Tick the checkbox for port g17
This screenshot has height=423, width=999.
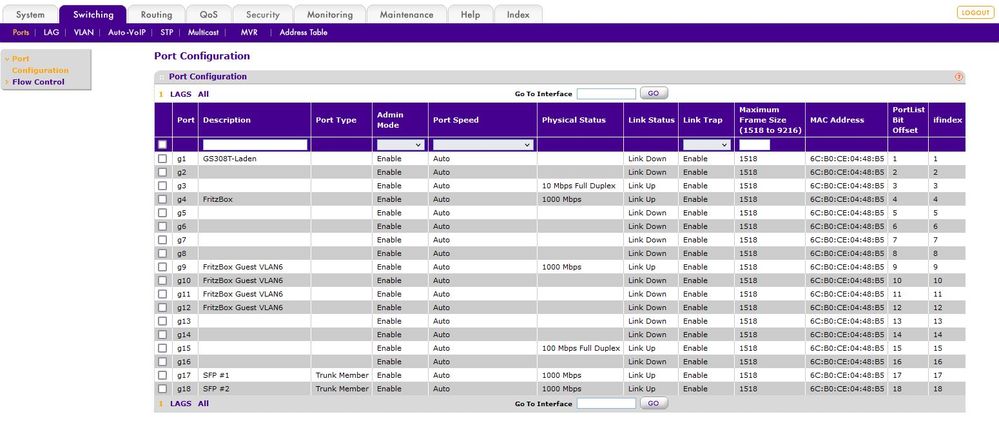coord(162,375)
